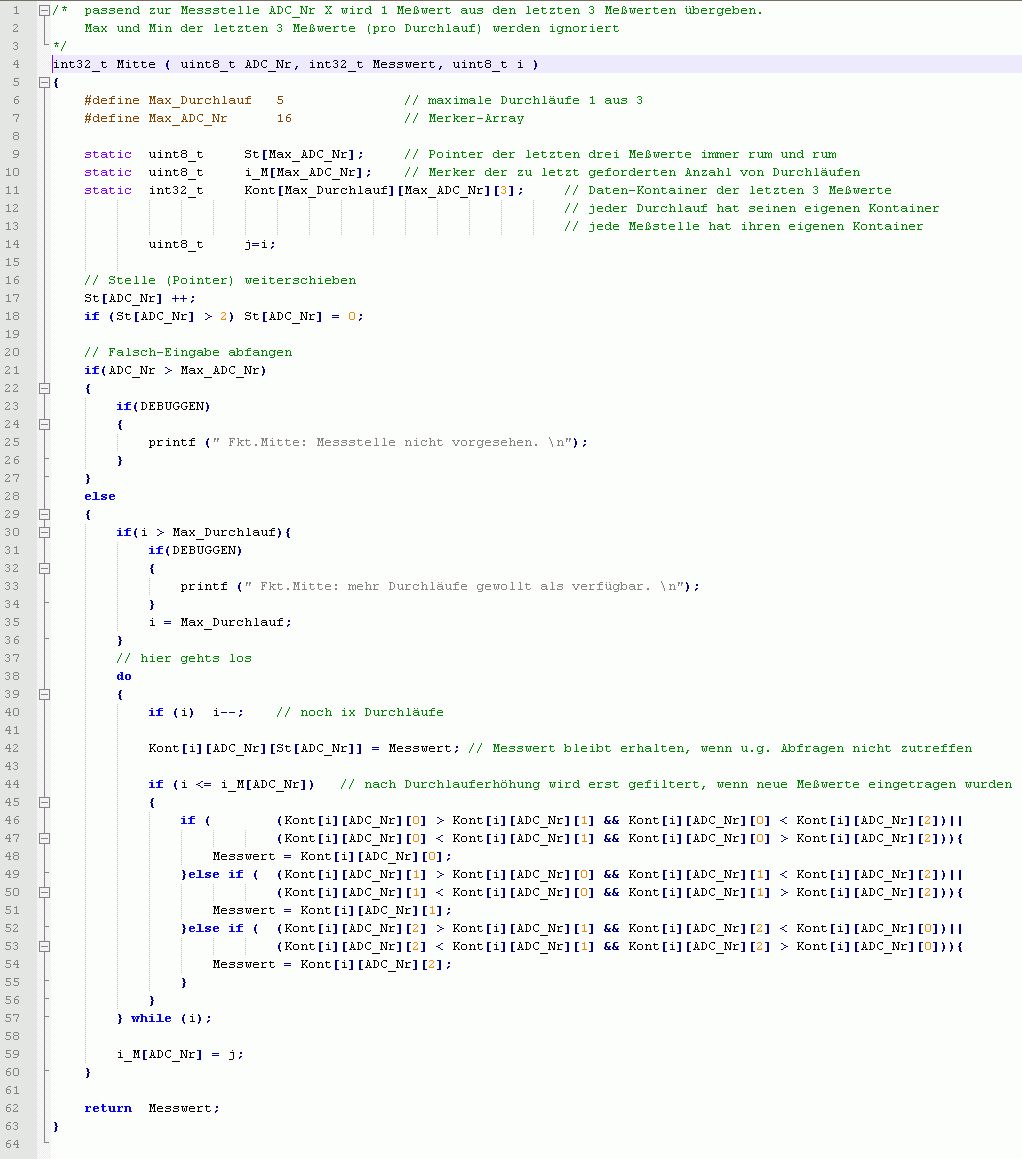Image resolution: width=1022 pixels, height=1159 pixels.
Task: Click 'if (St[ADC_Nr] > 2)' on line 18
Action: (159, 316)
